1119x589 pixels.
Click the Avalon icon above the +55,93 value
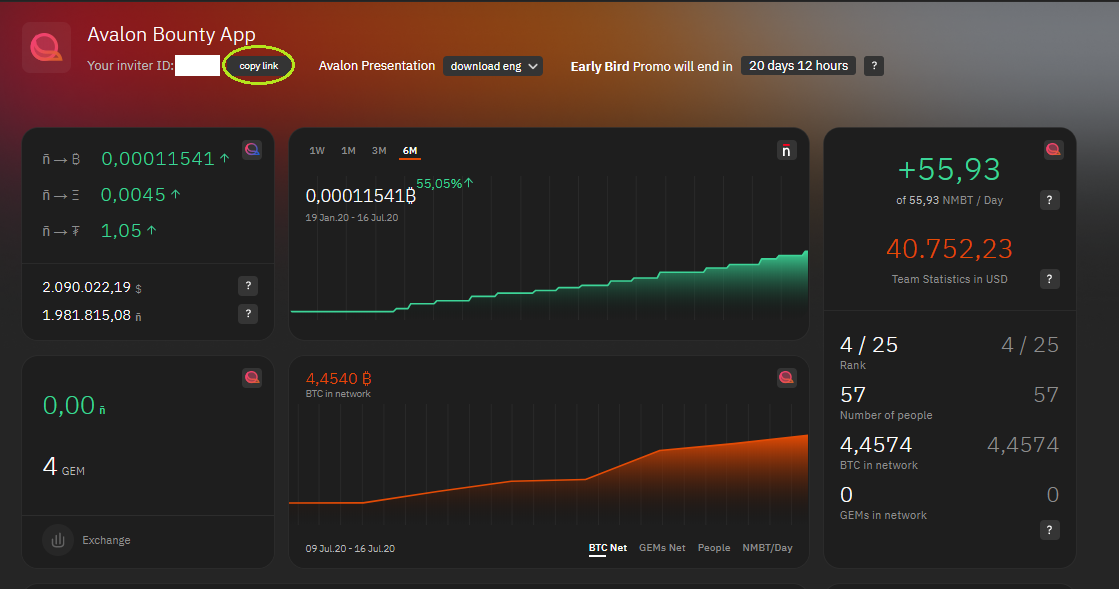pyautogui.click(x=1053, y=150)
